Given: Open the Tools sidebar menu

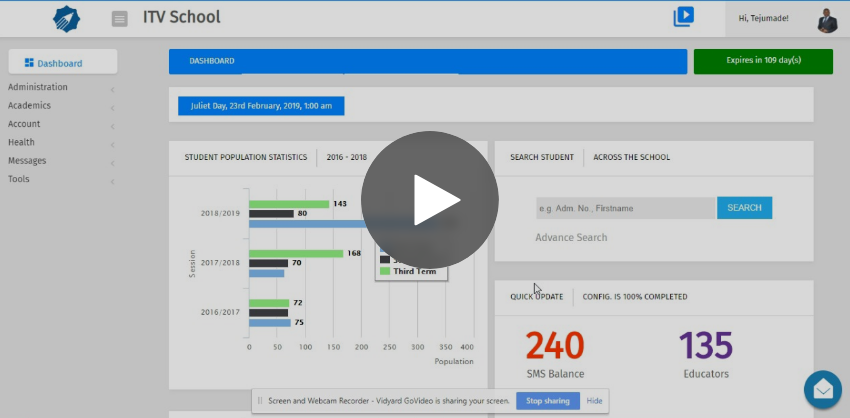Looking at the screenshot, I should point(19,179).
